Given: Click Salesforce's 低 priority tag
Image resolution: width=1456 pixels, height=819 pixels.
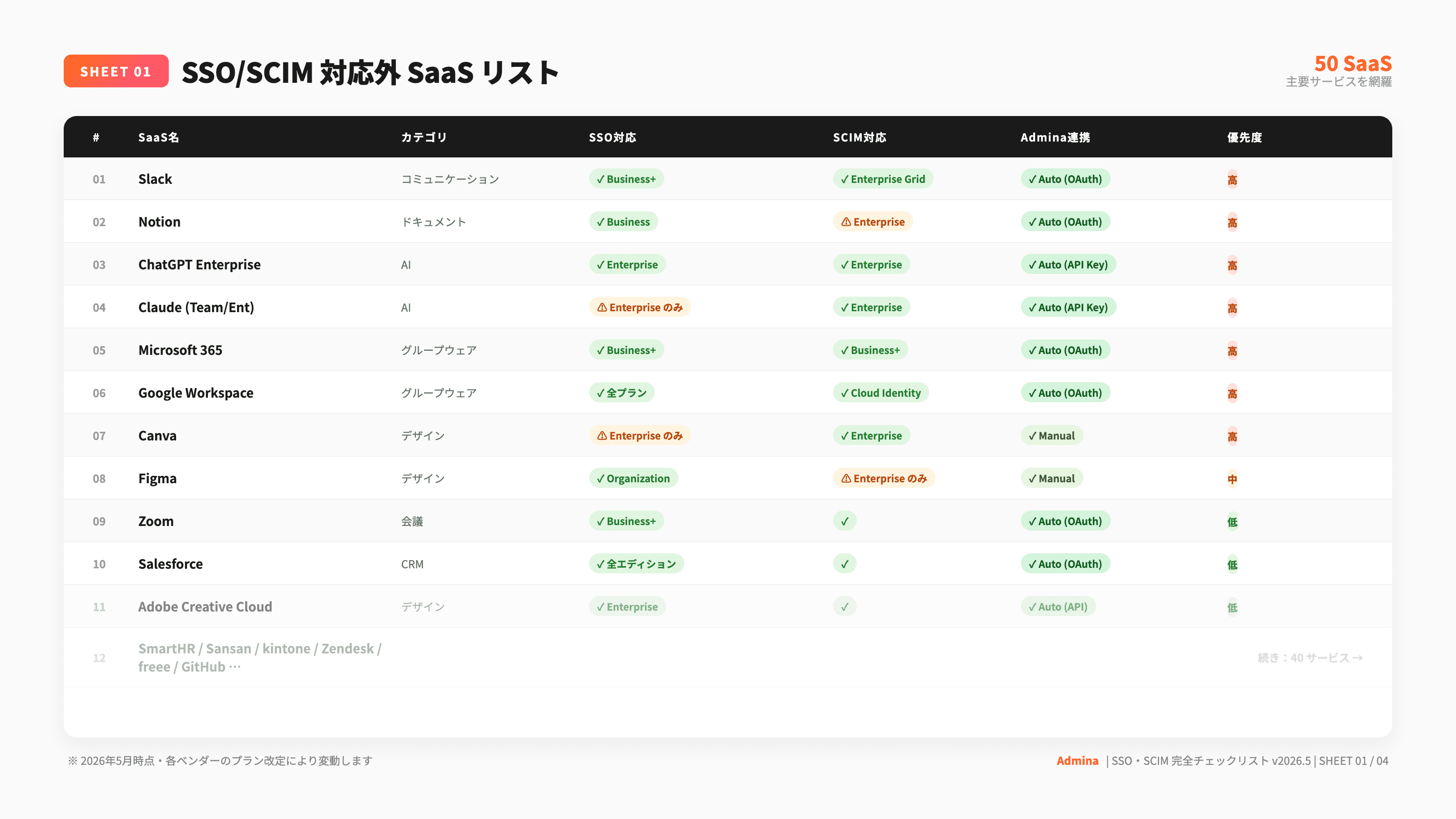Looking at the screenshot, I should tap(1232, 565).
